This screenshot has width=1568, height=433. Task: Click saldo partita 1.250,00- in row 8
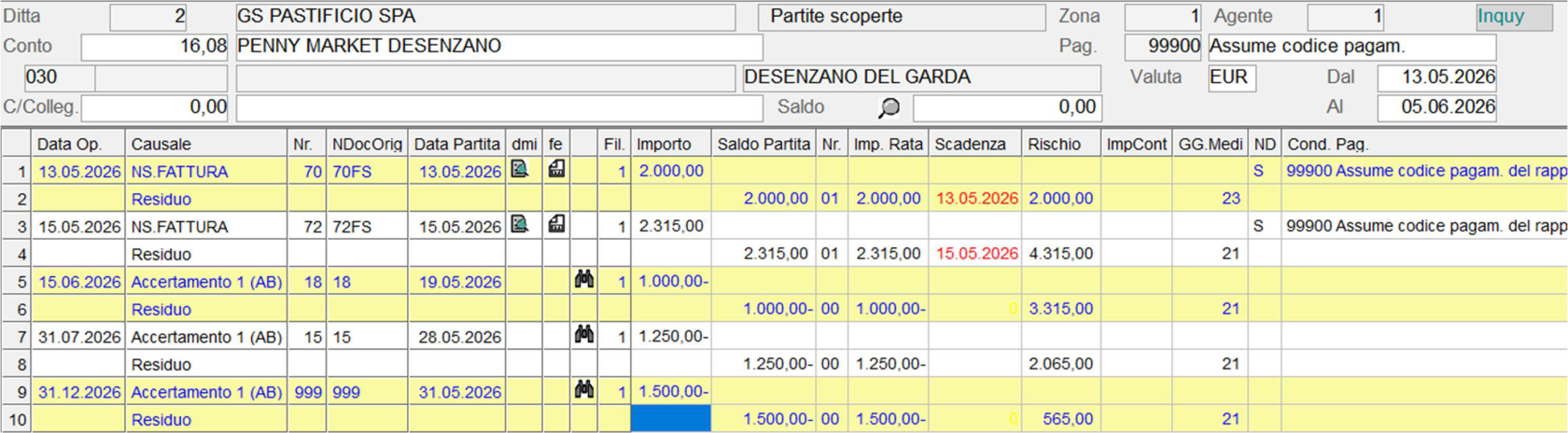[x=777, y=364]
